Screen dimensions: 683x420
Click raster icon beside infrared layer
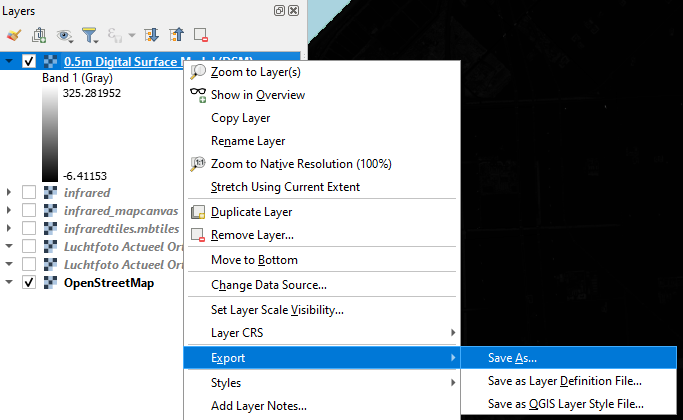51,192
